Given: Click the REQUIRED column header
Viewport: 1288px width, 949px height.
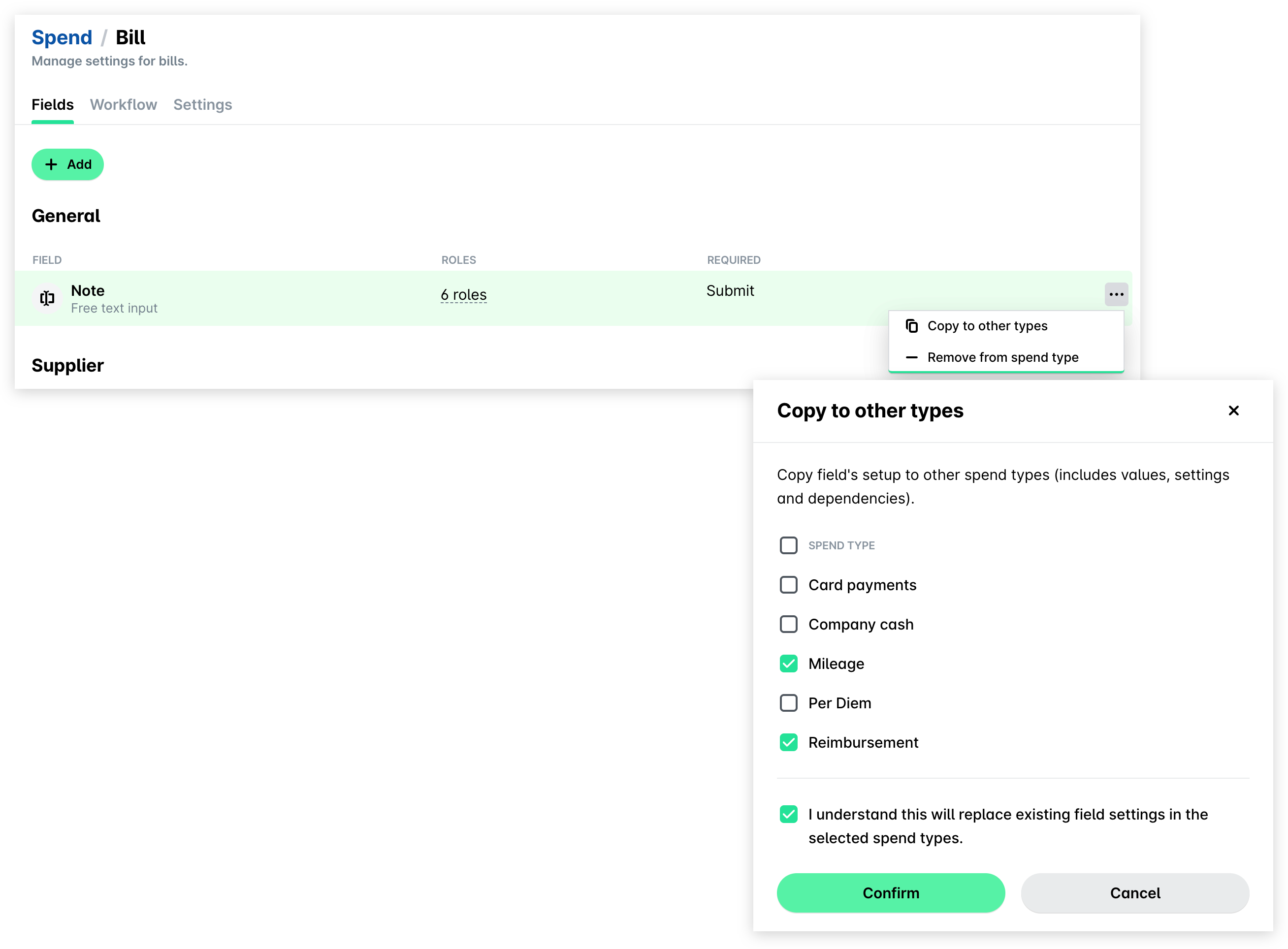Looking at the screenshot, I should [733, 260].
